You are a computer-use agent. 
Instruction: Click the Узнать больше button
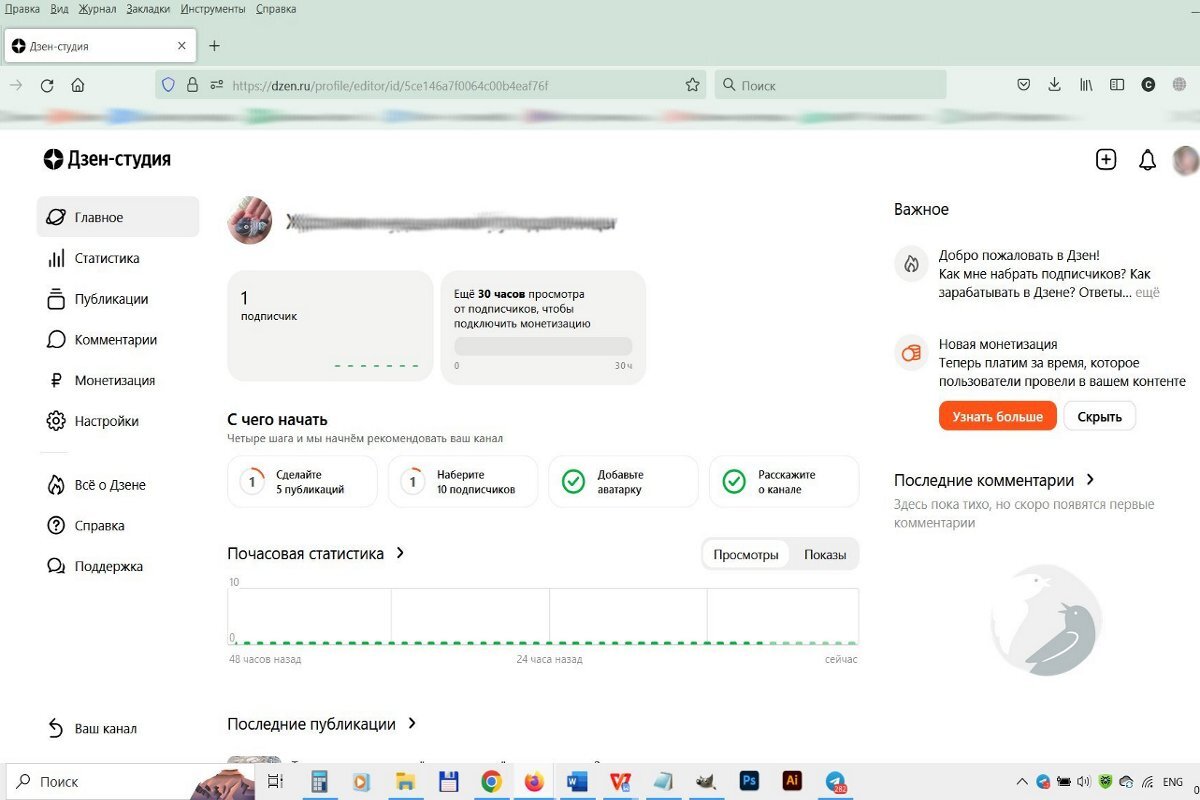coord(997,416)
